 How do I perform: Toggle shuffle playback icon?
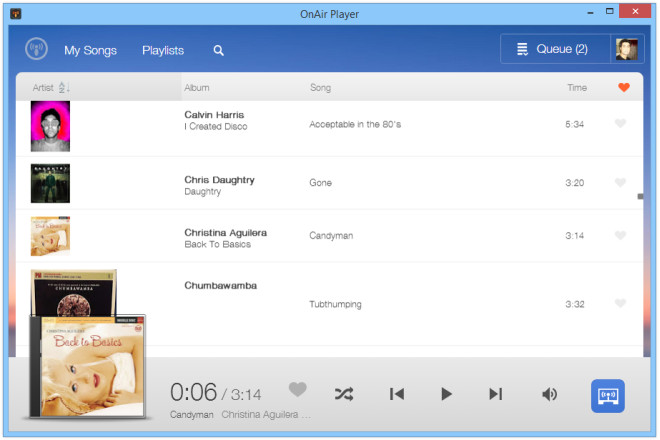coord(344,394)
